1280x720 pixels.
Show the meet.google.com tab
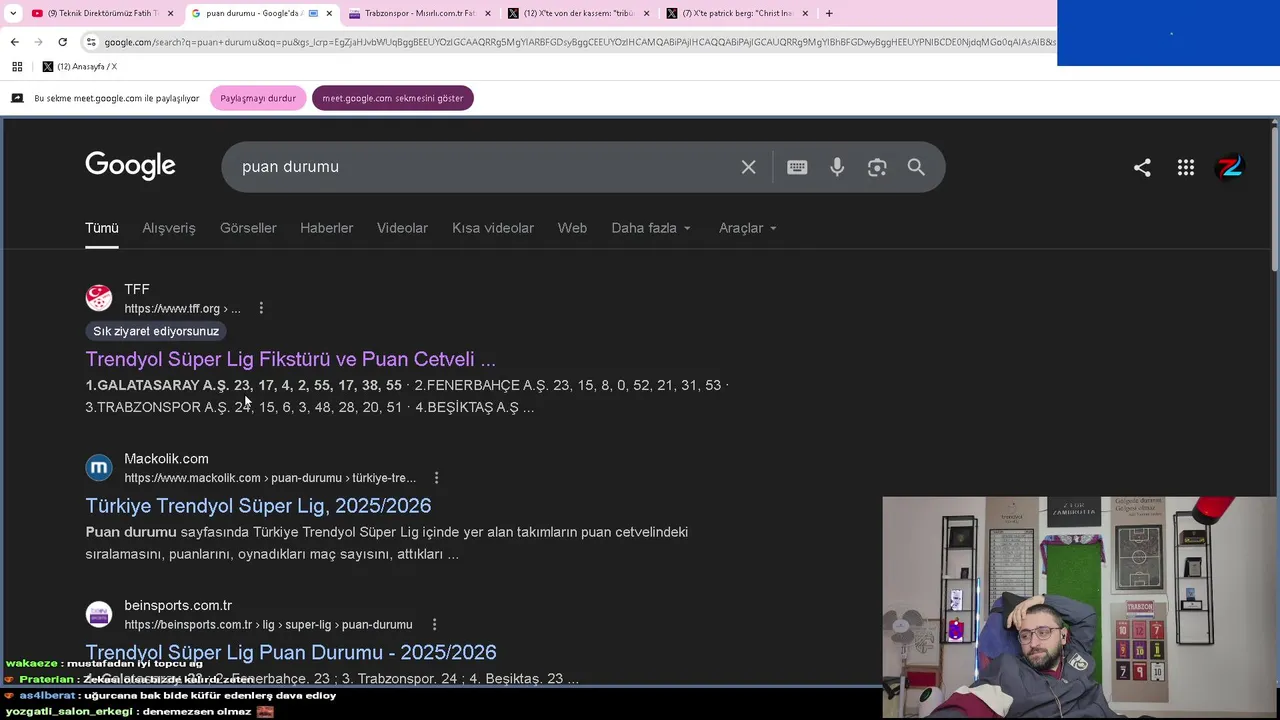click(x=393, y=98)
